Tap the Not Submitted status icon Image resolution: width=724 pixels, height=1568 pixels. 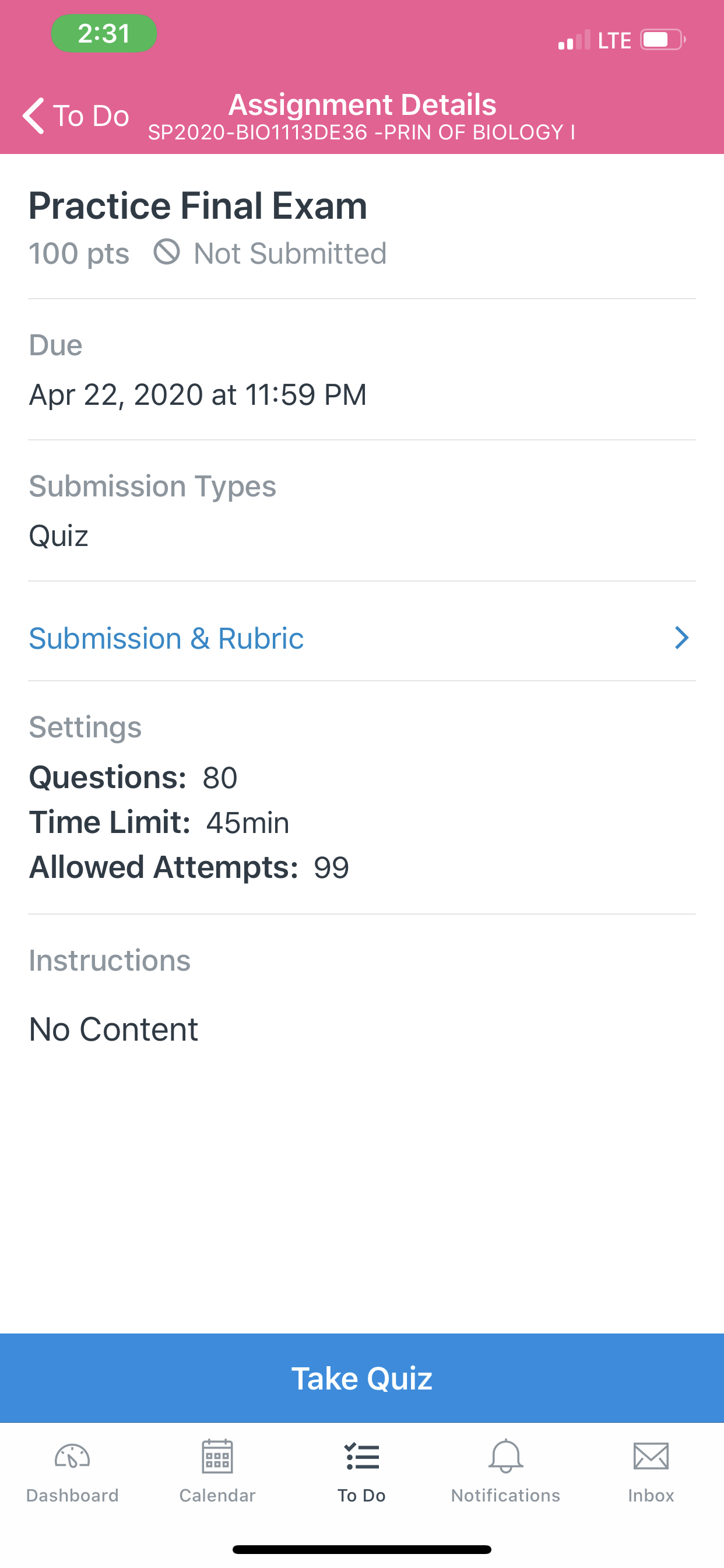(x=167, y=251)
